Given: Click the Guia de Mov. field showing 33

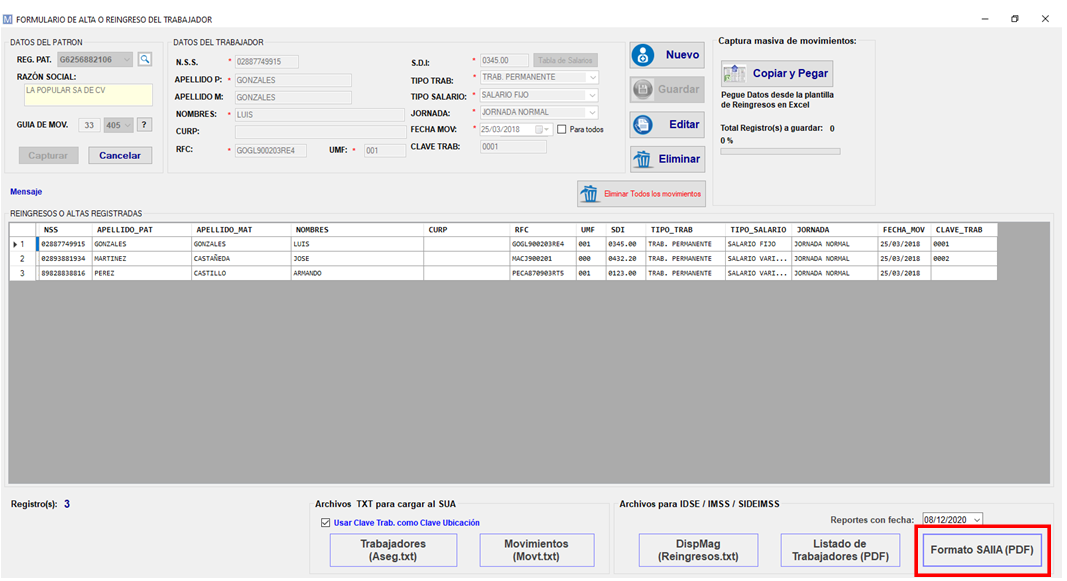Looking at the screenshot, I should [x=89, y=125].
